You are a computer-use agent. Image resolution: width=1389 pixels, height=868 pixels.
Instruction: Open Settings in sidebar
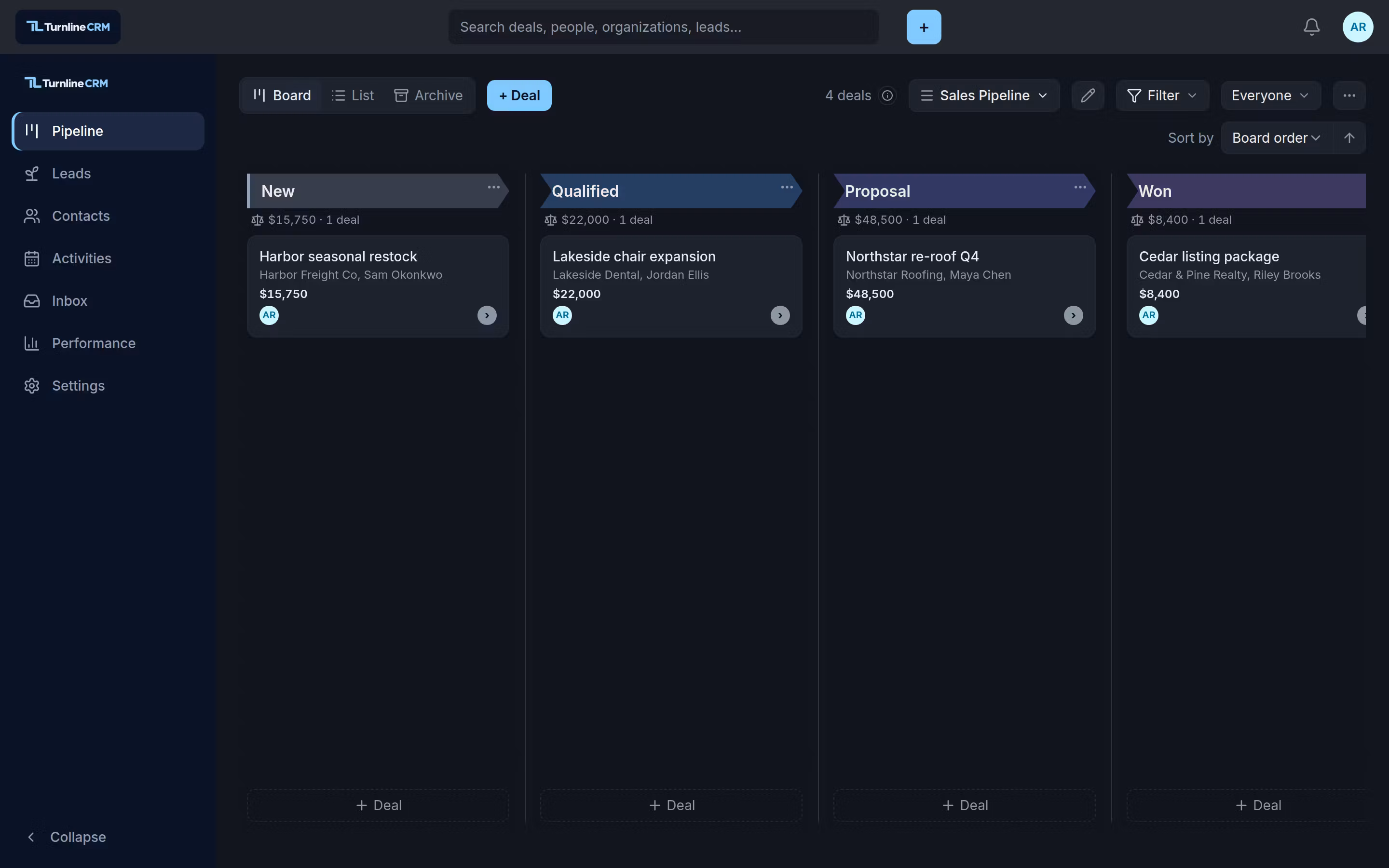pyautogui.click(x=108, y=386)
